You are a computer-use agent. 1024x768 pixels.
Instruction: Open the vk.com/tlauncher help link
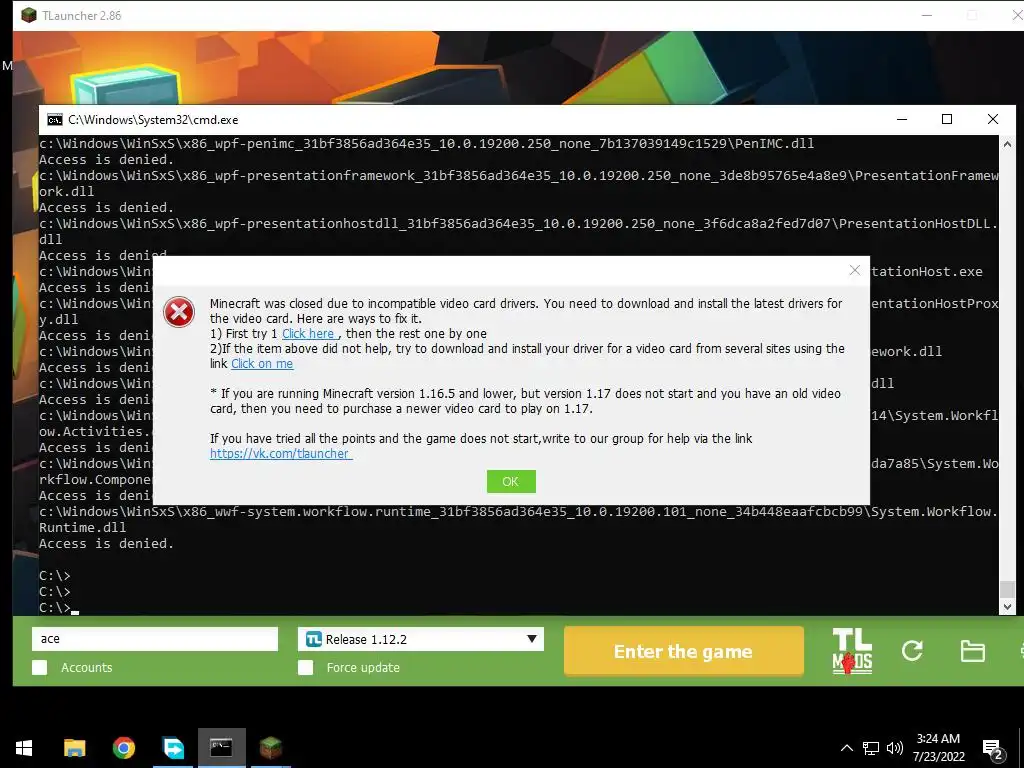click(281, 453)
